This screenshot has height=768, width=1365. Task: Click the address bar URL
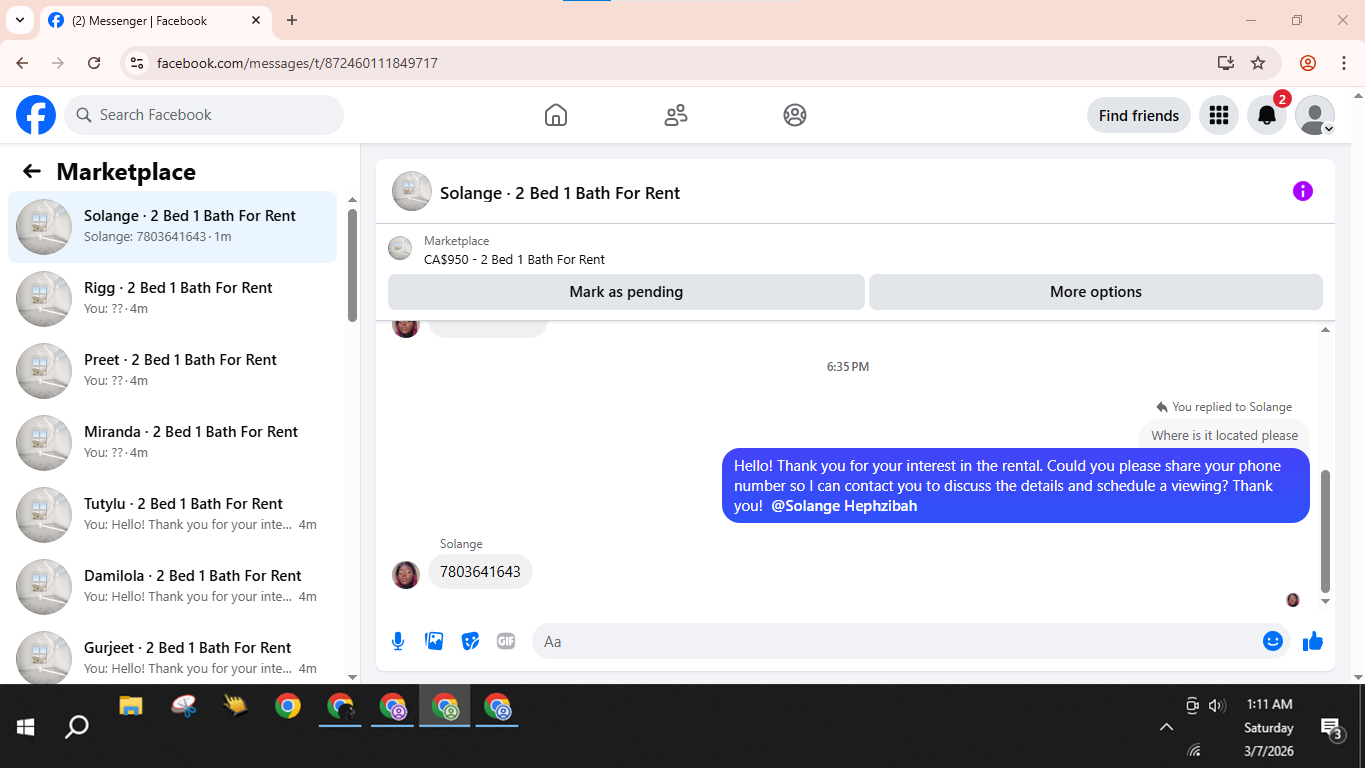click(297, 63)
